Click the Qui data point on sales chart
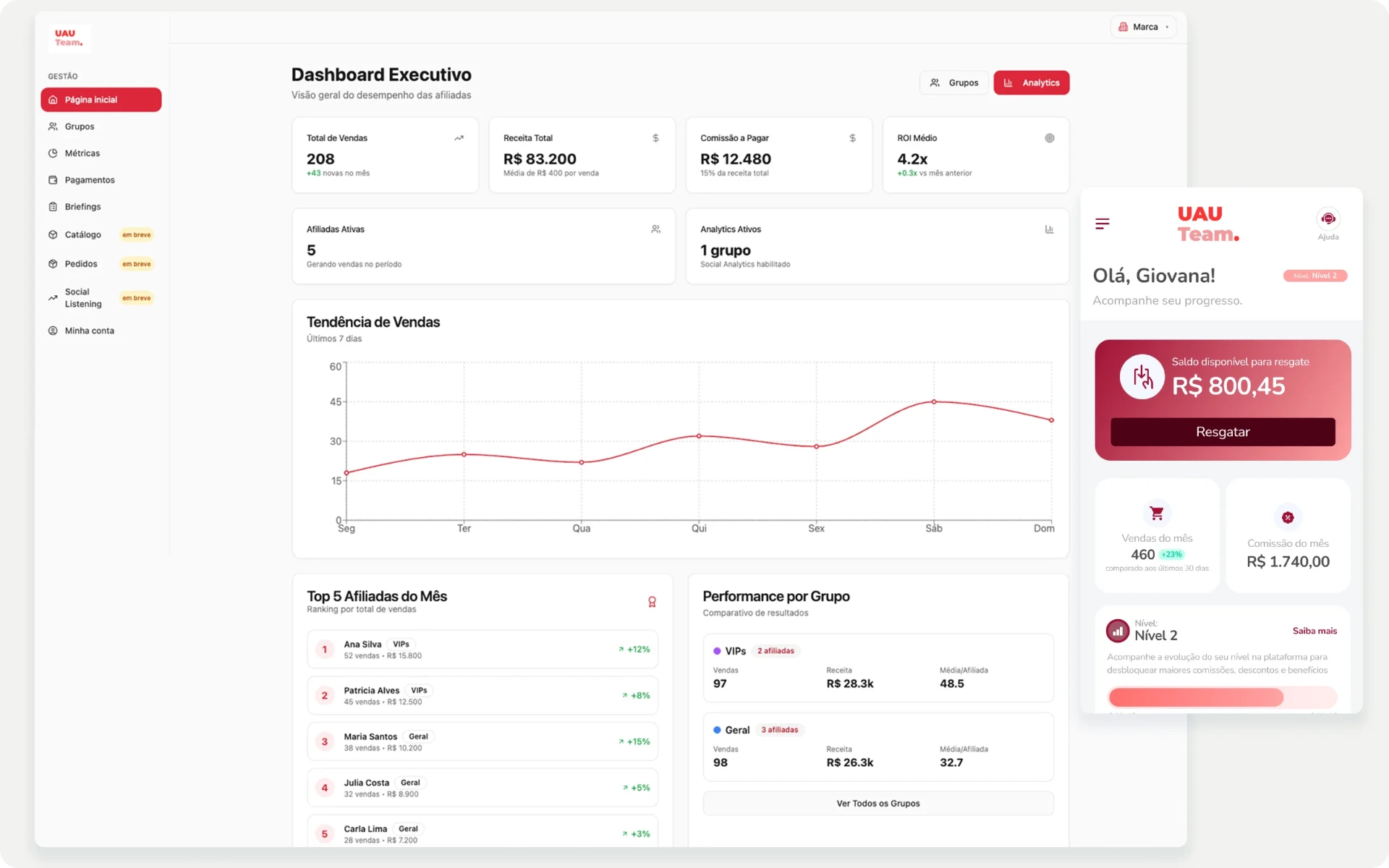 pyautogui.click(x=699, y=436)
